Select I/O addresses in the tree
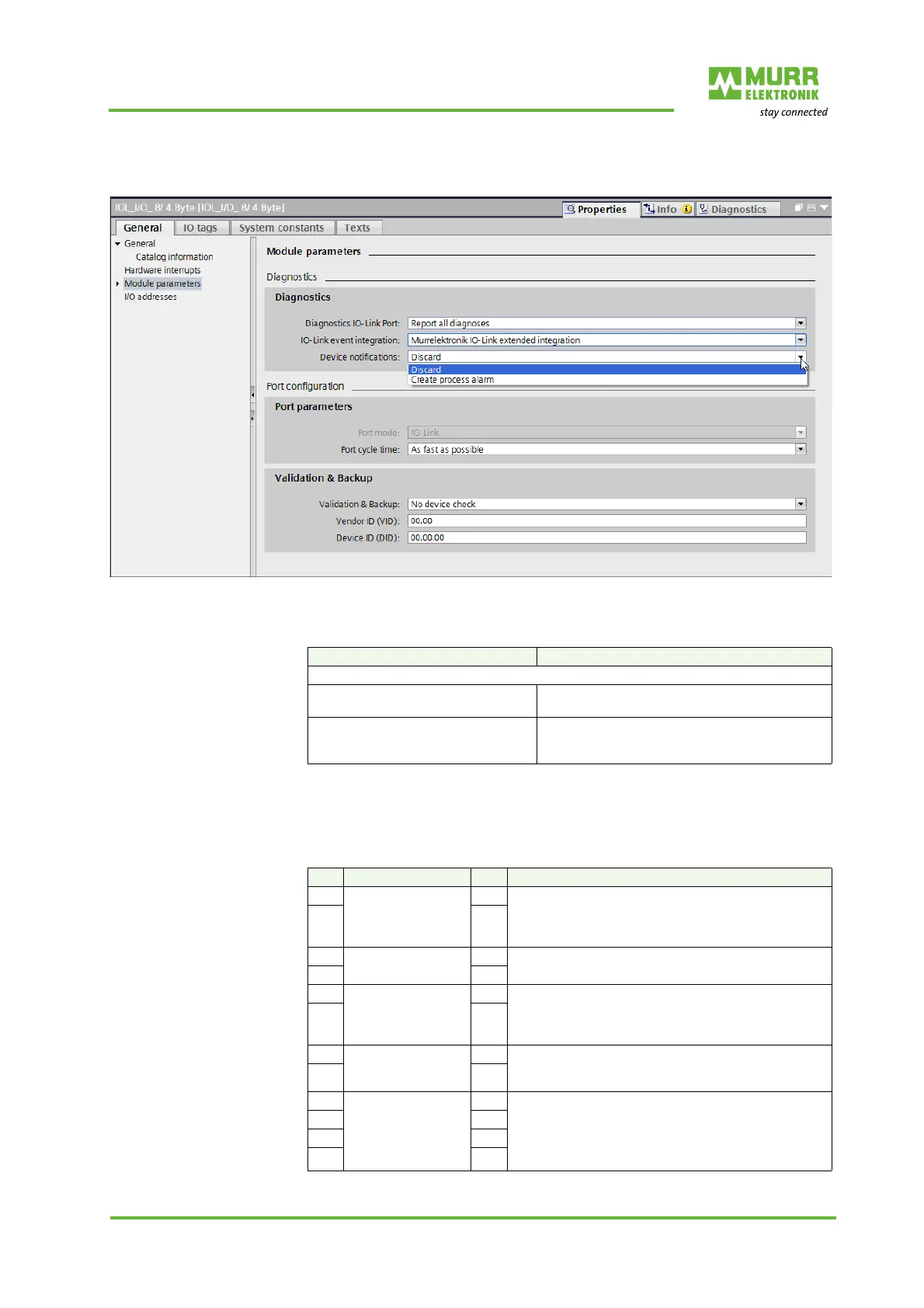Screen dimensions: 924x1308 [150, 297]
